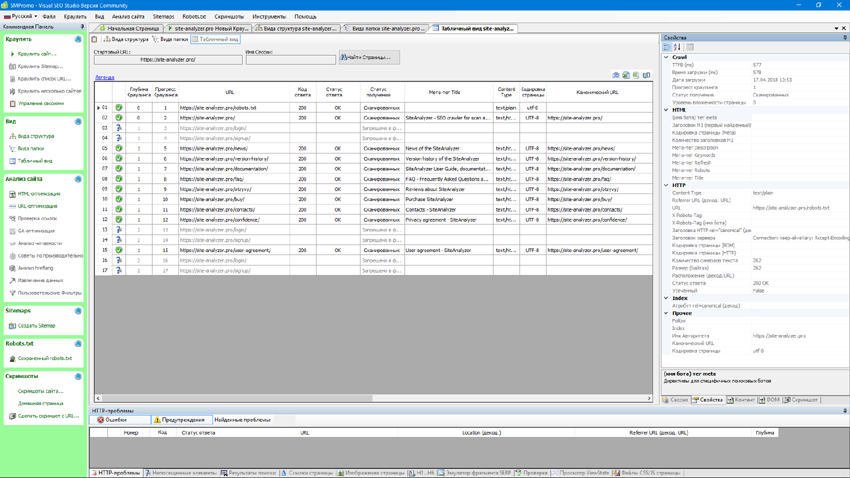
Task: Click the green check status icon in row 01
Action: 119,108
